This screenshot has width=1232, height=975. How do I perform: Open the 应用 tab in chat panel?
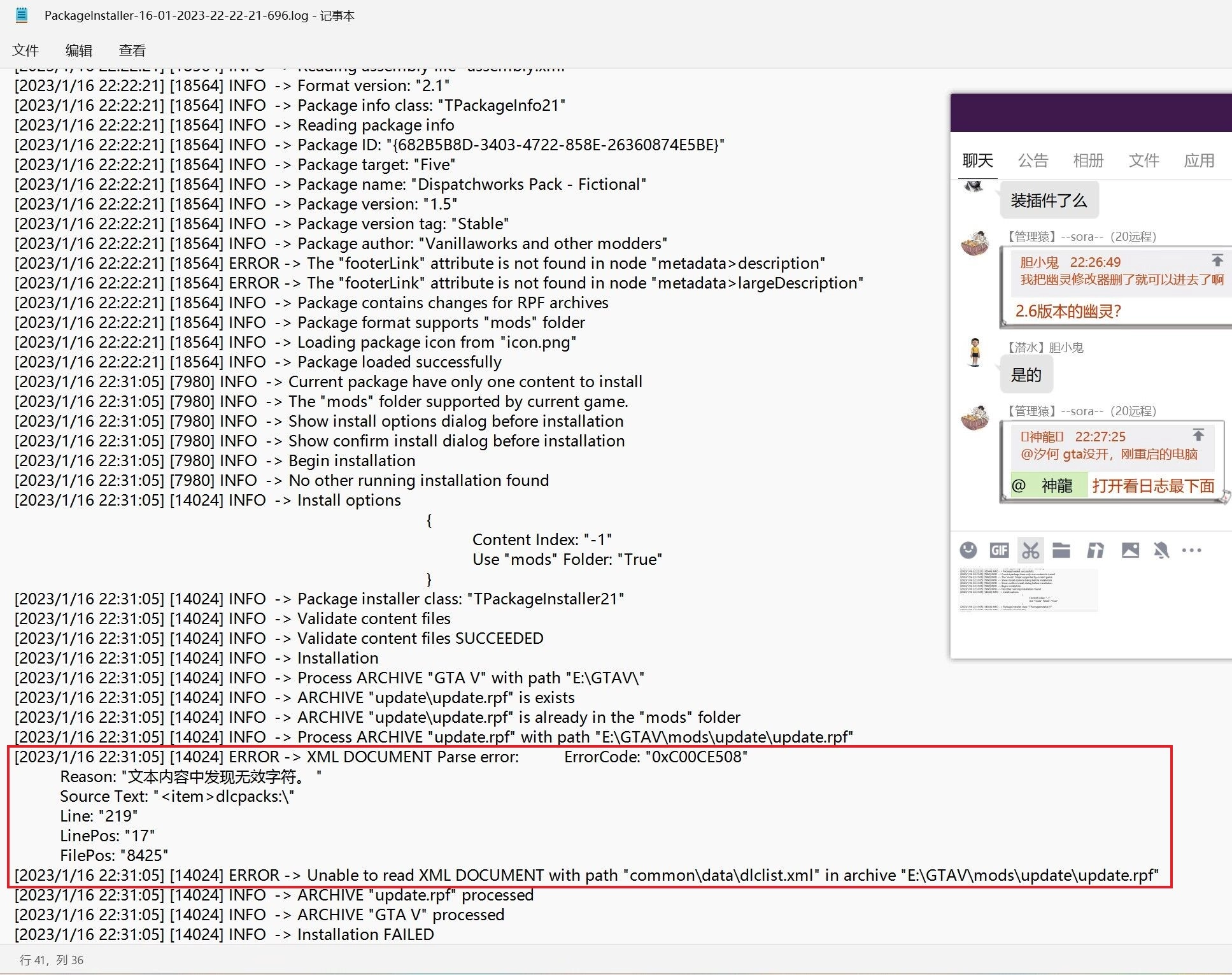click(x=1199, y=160)
